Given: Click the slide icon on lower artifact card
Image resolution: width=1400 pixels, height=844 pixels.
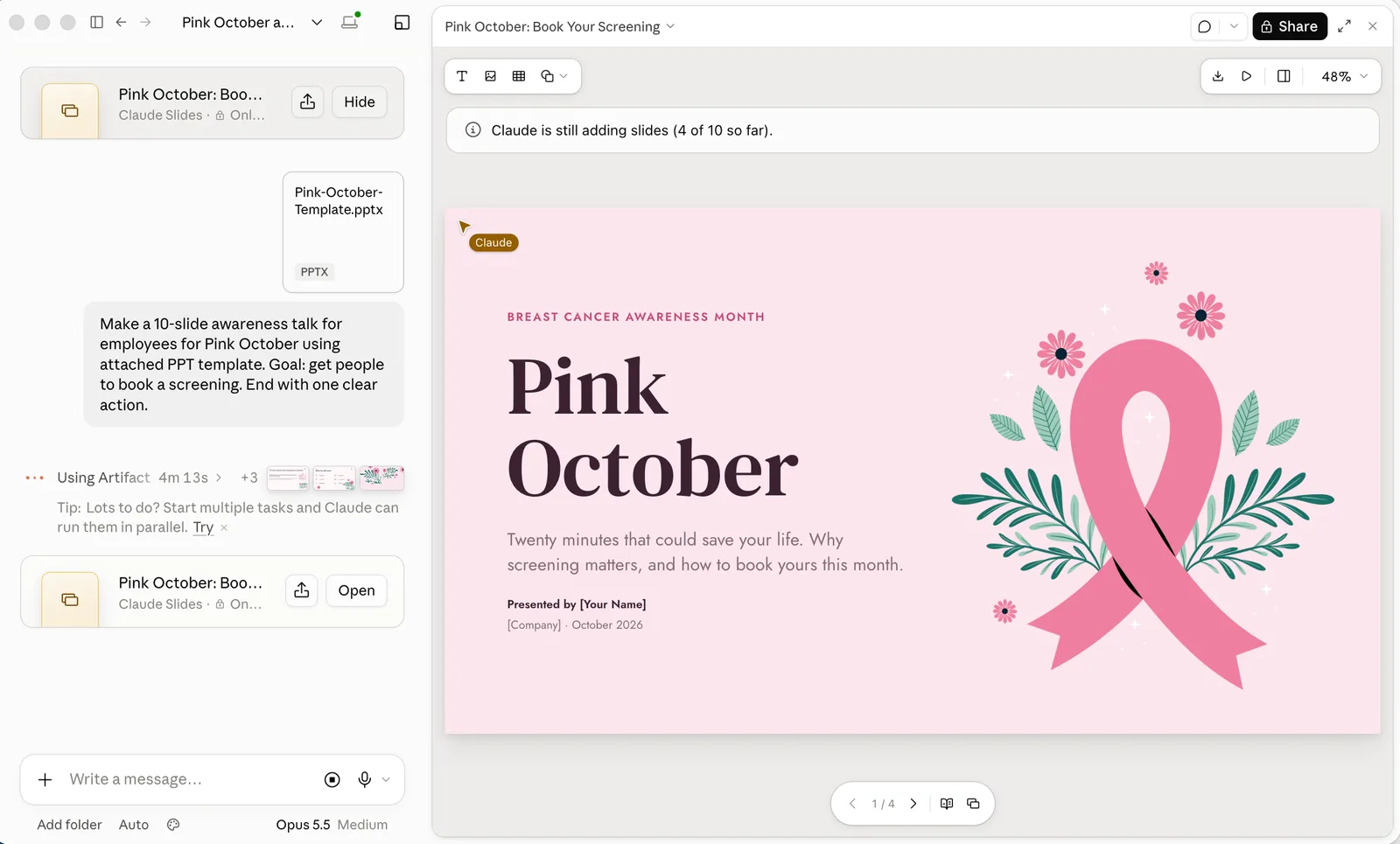Looking at the screenshot, I should pyautogui.click(x=70, y=600).
